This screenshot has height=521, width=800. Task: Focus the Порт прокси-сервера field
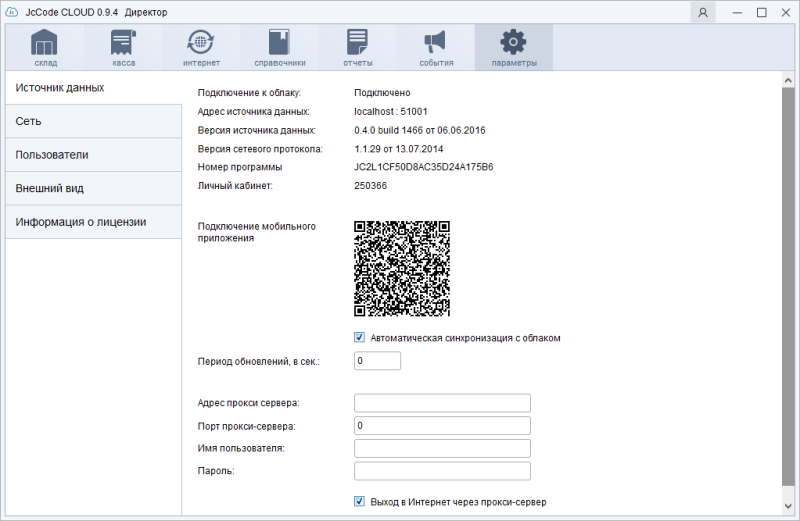pos(442,426)
